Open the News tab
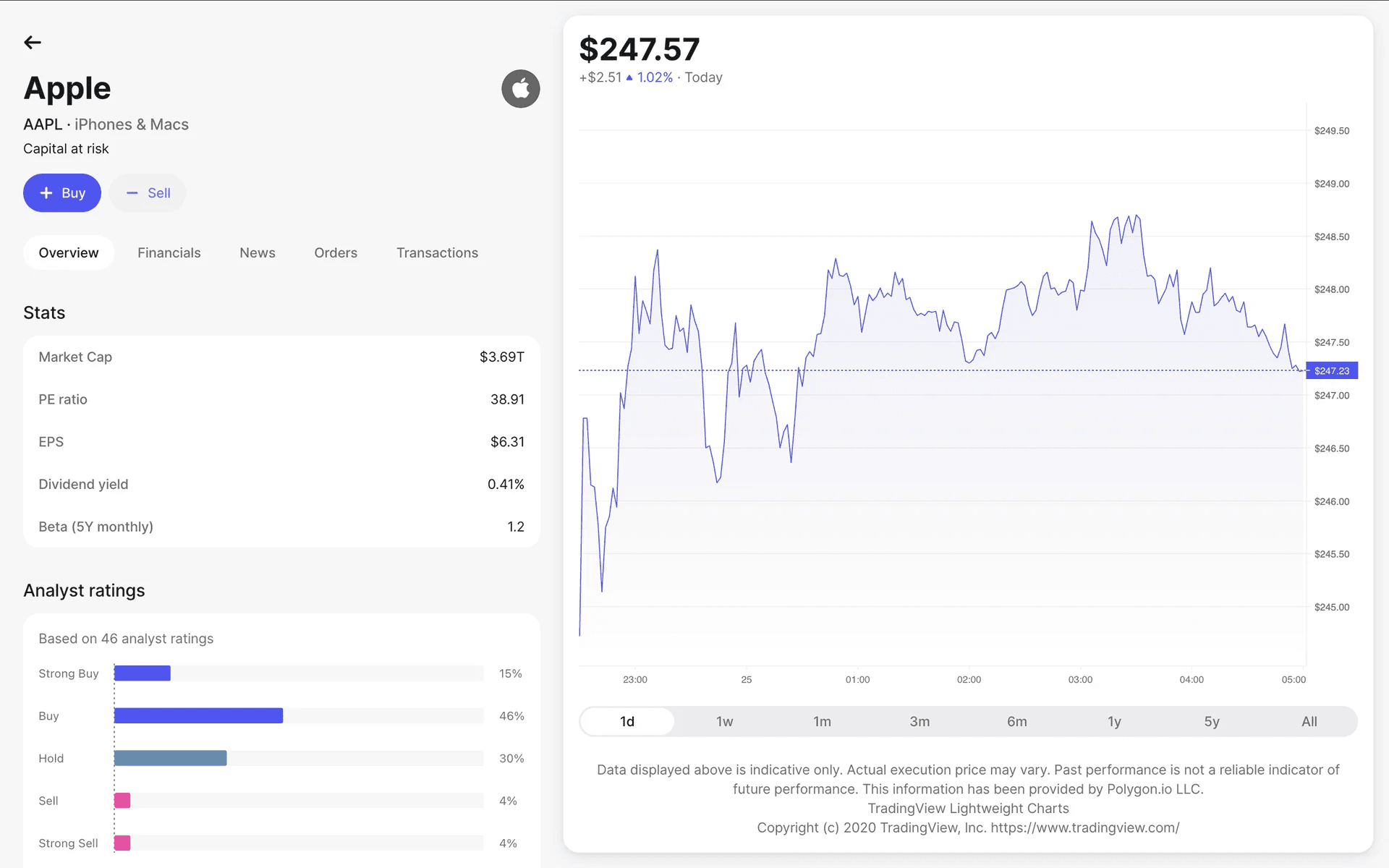 coord(258,253)
